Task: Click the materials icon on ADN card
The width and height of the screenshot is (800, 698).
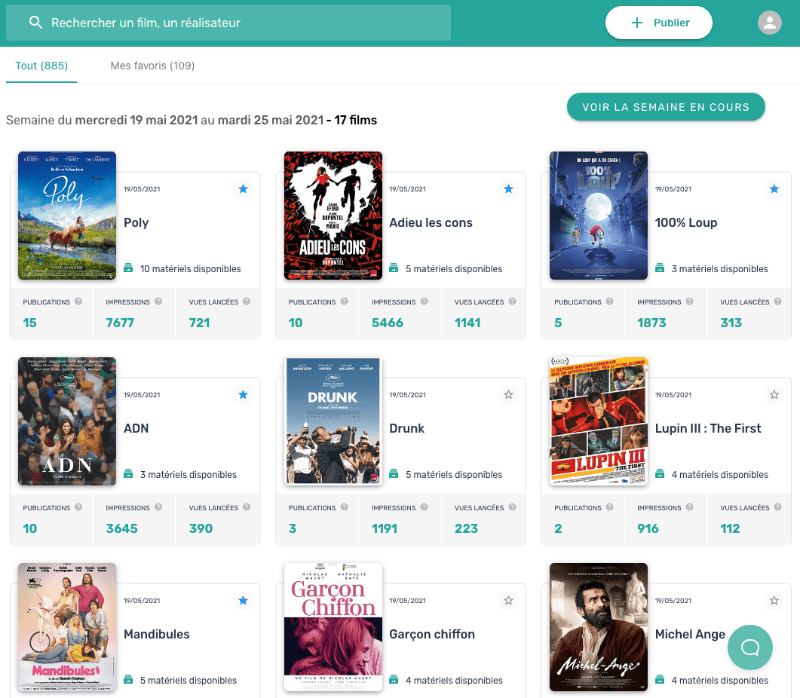Action: 129,474
